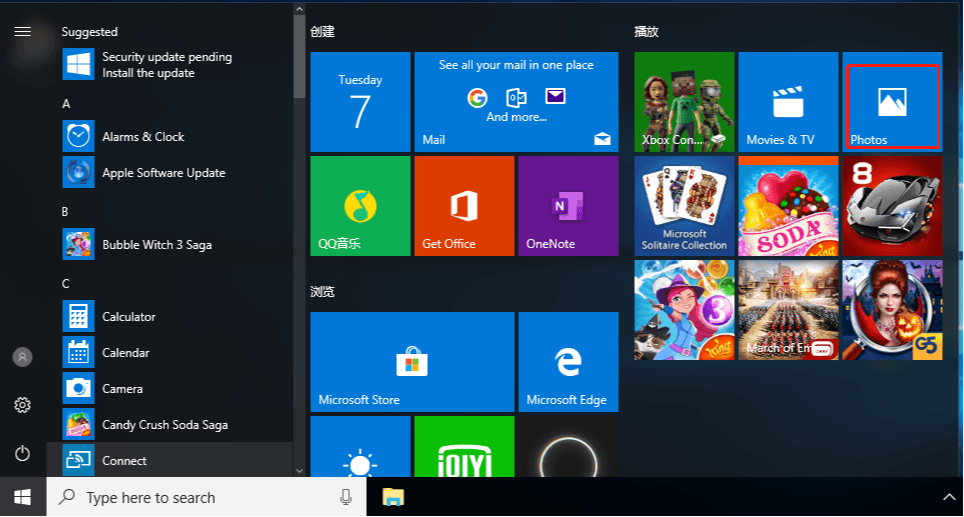Click the Security update pending suggestion
This screenshot has height=517, width=964.
pos(170,65)
